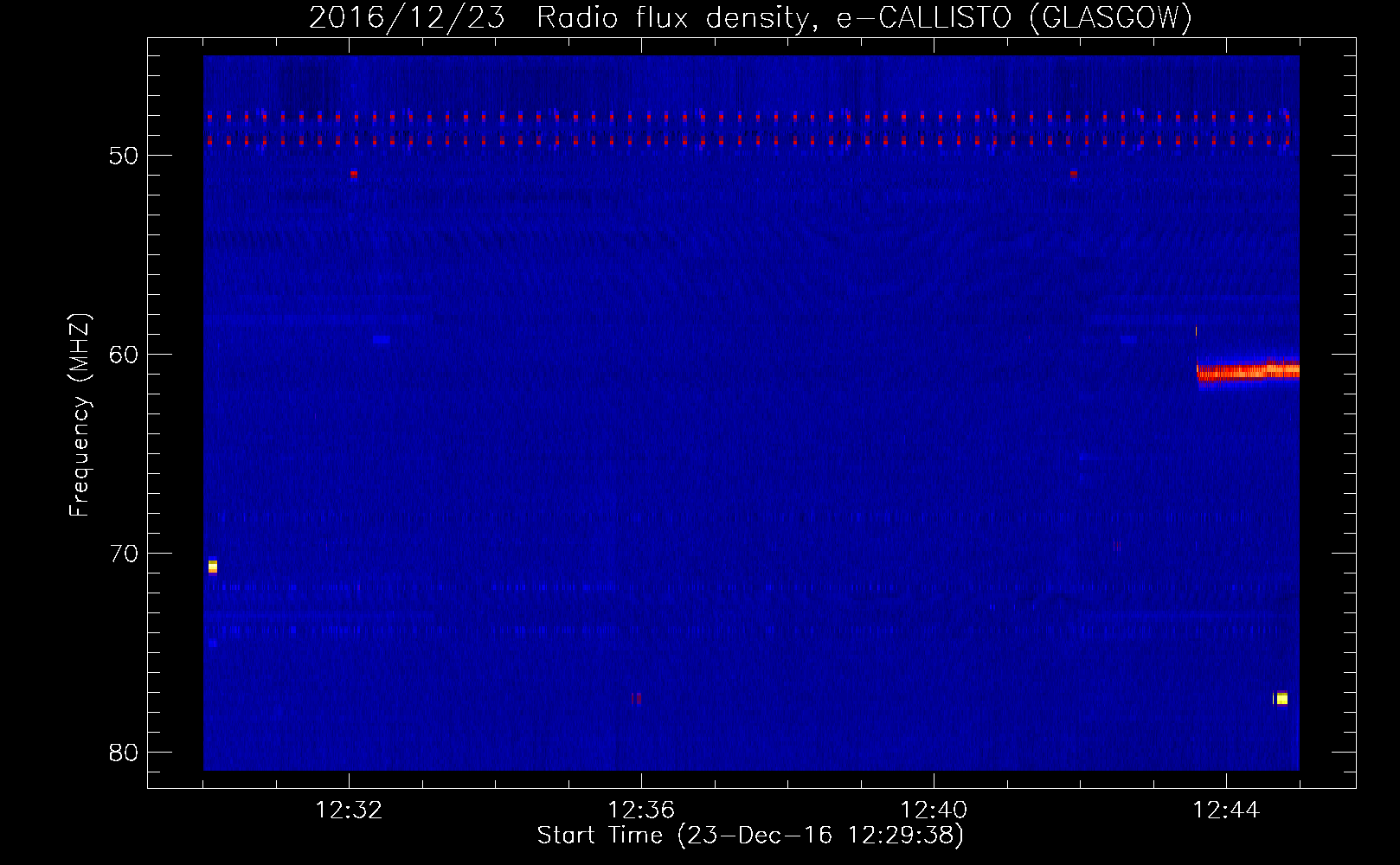The image size is (1400, 865).
Task: Click the 60 MHz frequency tick label
Action: 124,355
